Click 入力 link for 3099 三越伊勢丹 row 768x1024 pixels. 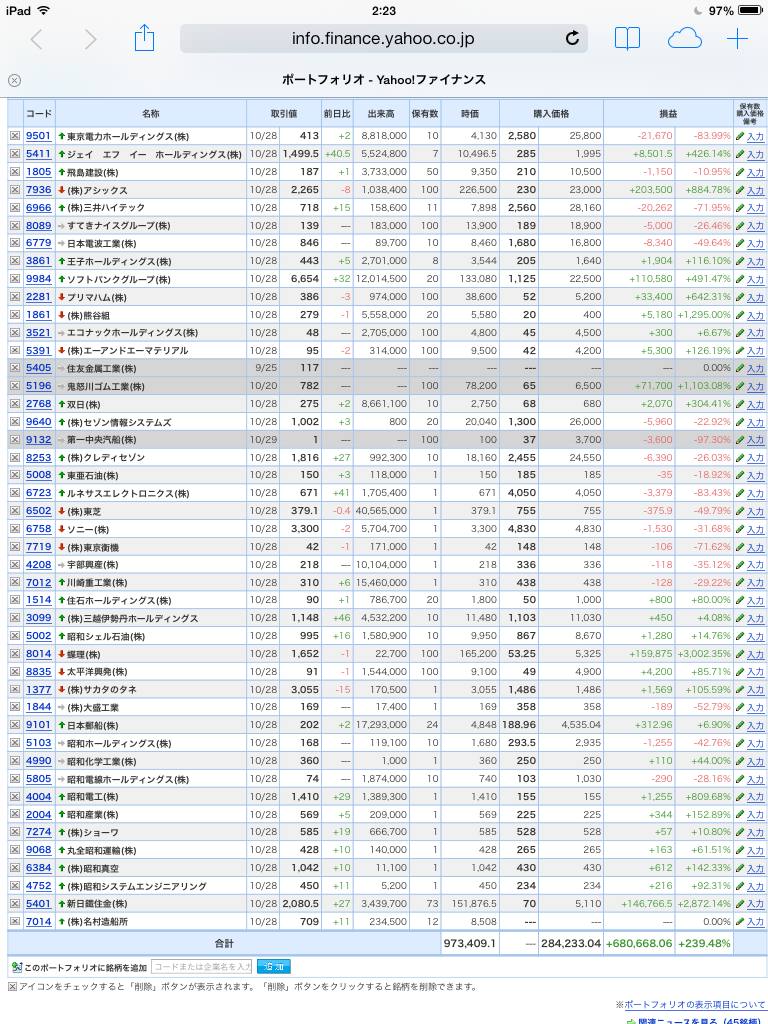click(755, 618)
